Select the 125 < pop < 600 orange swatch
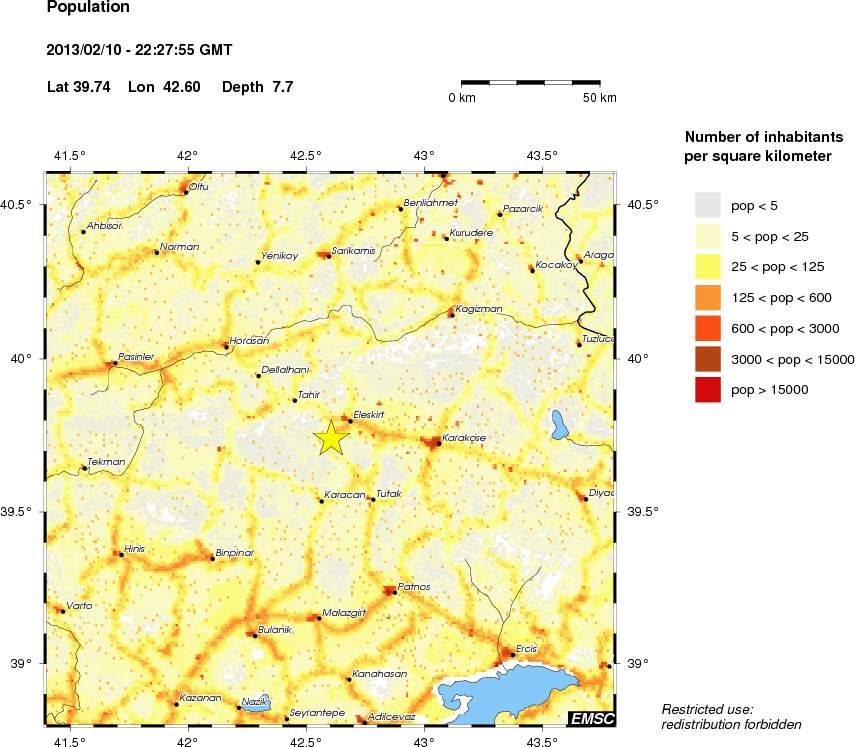The height and width of the screenshot is (747, 855). coord(708,298)
